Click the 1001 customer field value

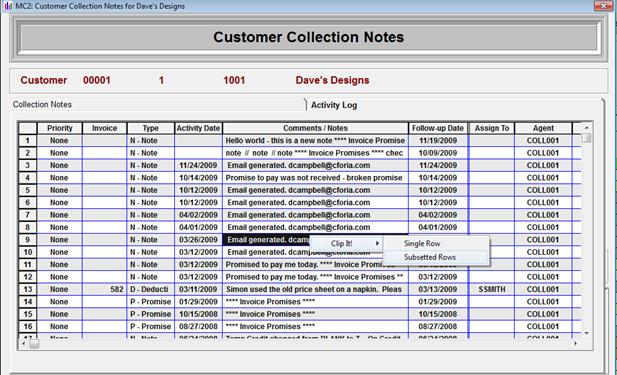point(234,80)
